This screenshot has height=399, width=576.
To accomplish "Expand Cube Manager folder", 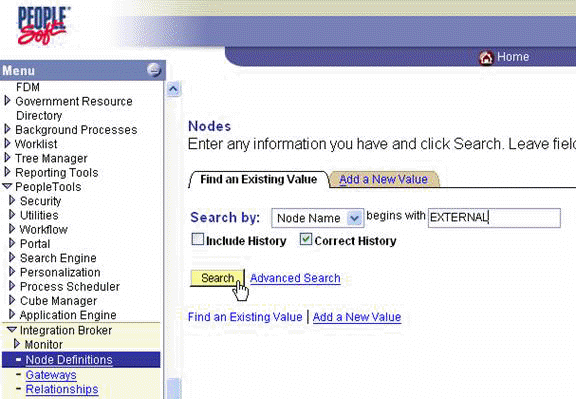I will tap(12, 300).
